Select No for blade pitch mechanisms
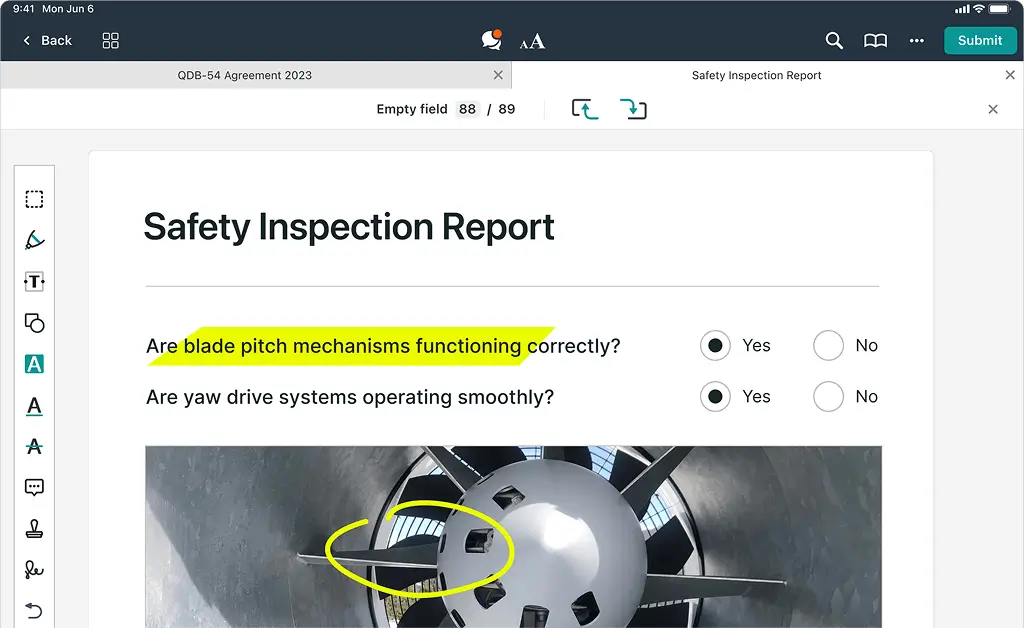This screenshot has width=1024, height=628. click(x=828, y=346)
